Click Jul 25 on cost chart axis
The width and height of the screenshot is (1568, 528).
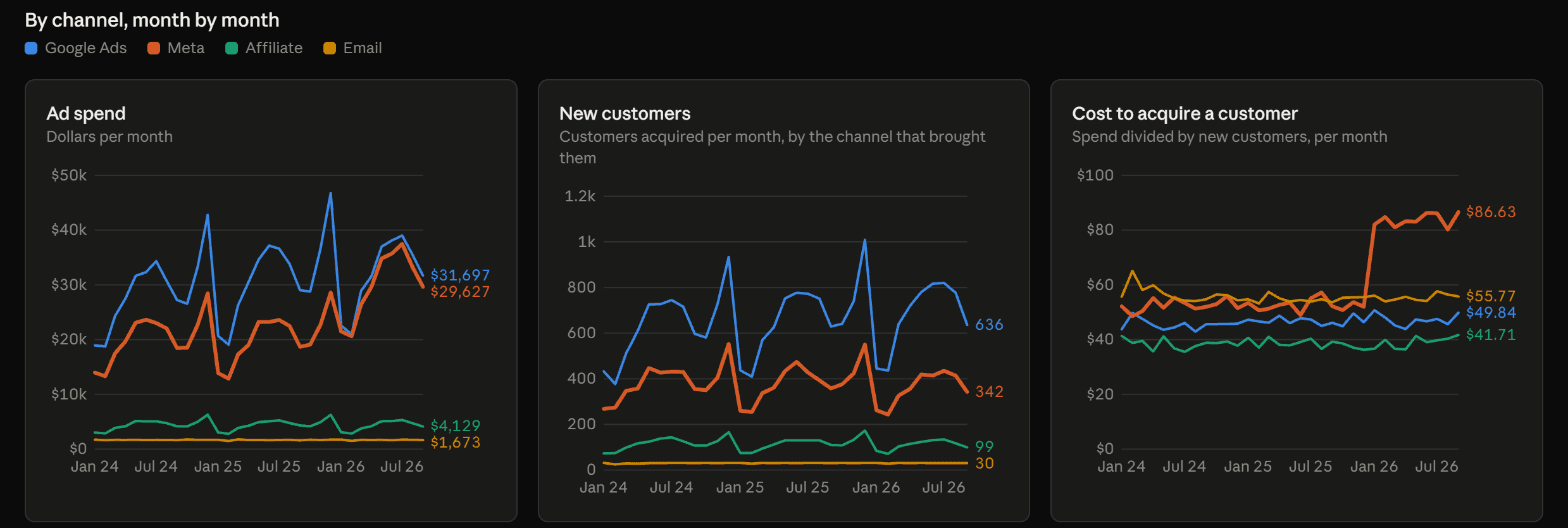[x=1310, y=467]
